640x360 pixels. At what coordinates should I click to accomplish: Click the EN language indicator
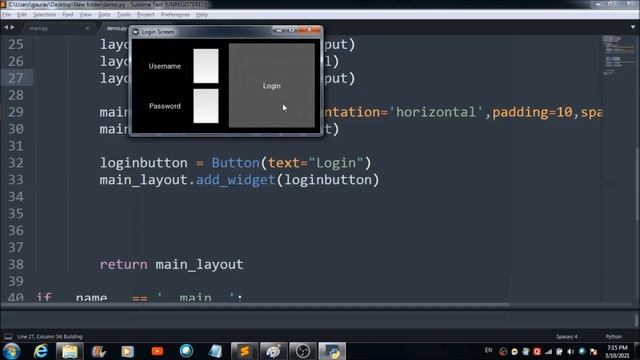(x=488, y=350)
